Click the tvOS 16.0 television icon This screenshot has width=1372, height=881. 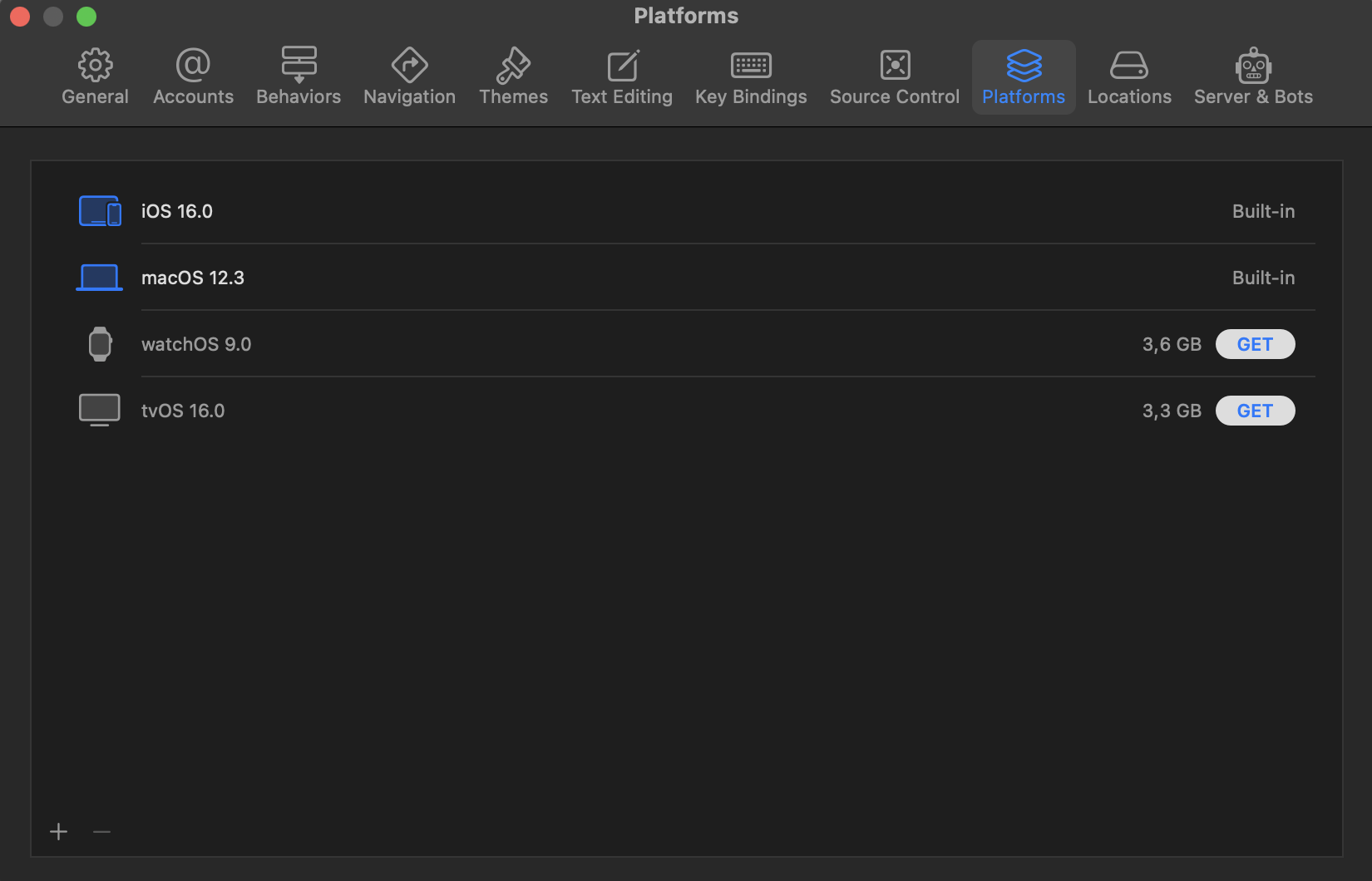click(x=100, y=411)
